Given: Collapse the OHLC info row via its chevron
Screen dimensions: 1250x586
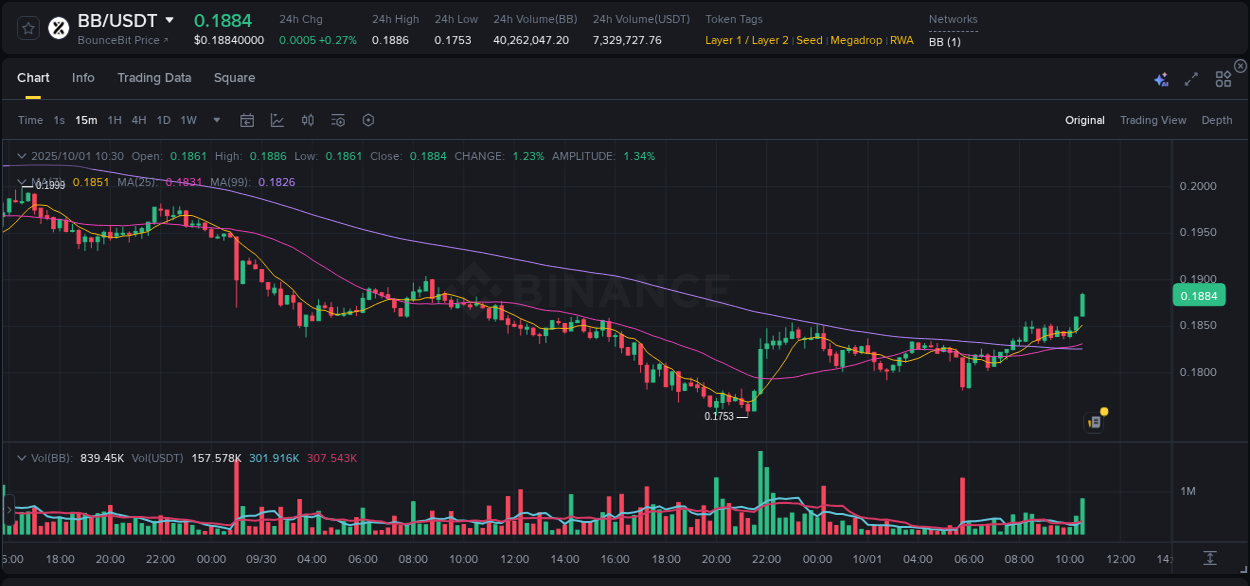Looking at the screenshot, I should [21, 156].
